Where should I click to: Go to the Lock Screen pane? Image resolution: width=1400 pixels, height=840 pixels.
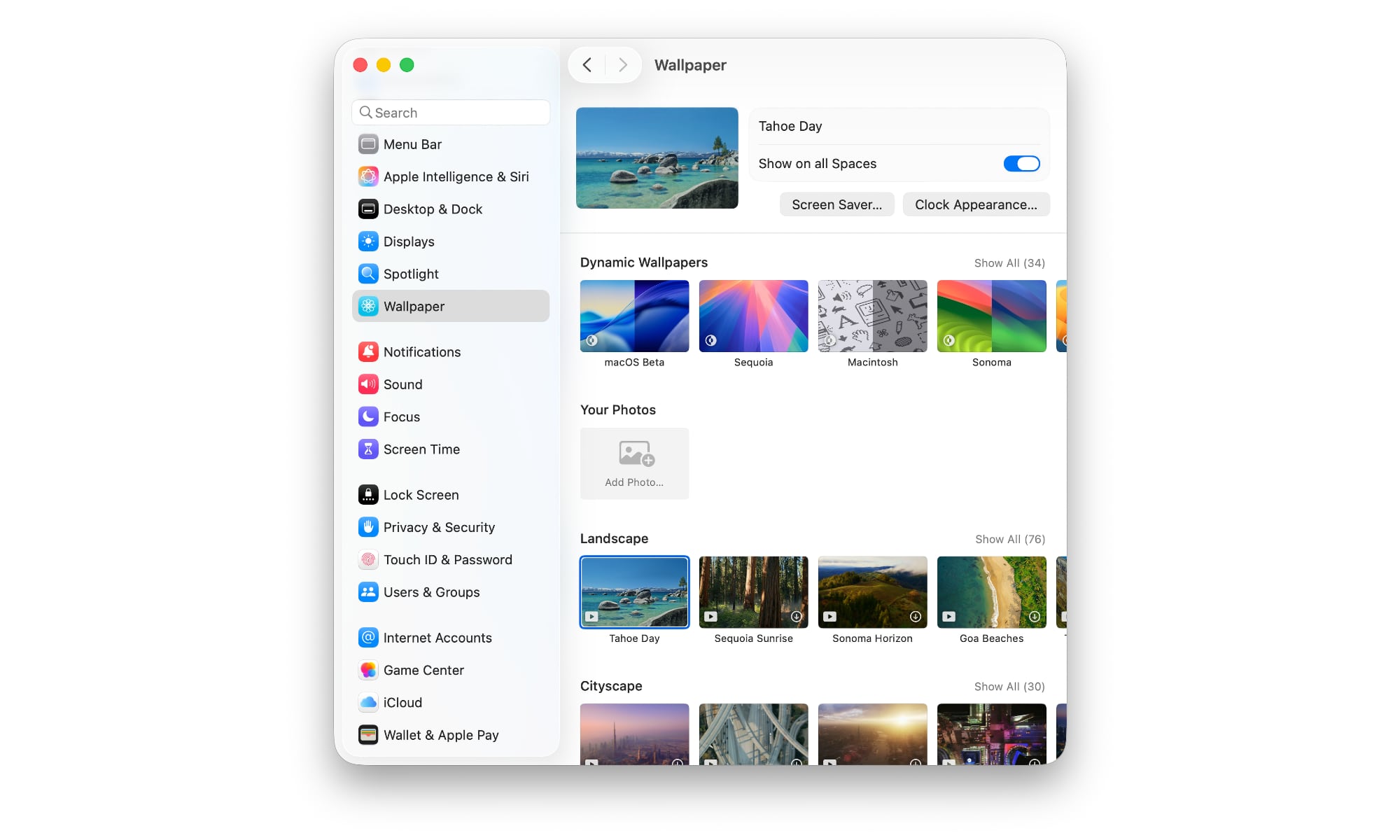pyautogui.click(x=451, y=495)
